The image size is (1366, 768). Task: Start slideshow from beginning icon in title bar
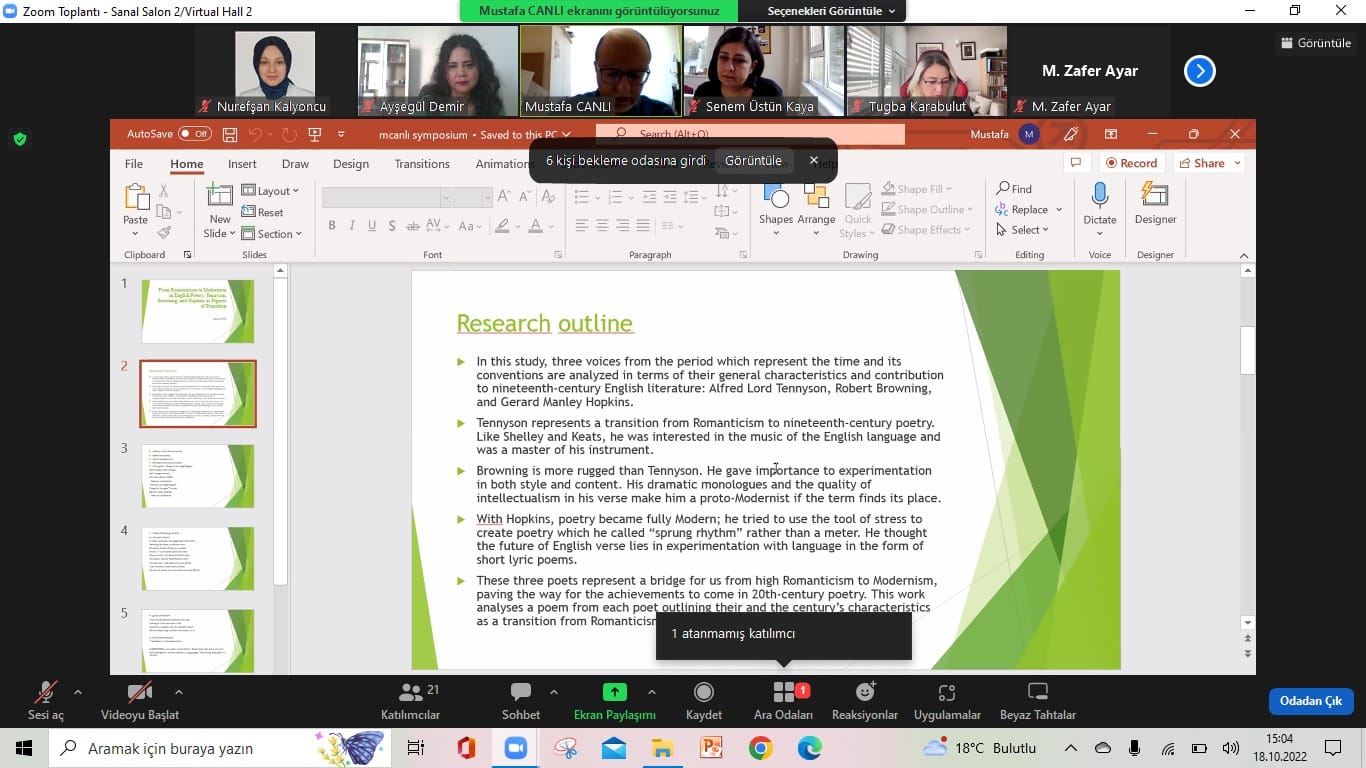coord(315,134)
